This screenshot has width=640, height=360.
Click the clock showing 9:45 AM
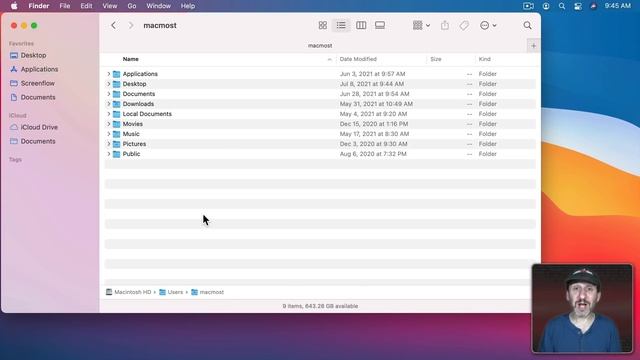[x=618, y=6]
